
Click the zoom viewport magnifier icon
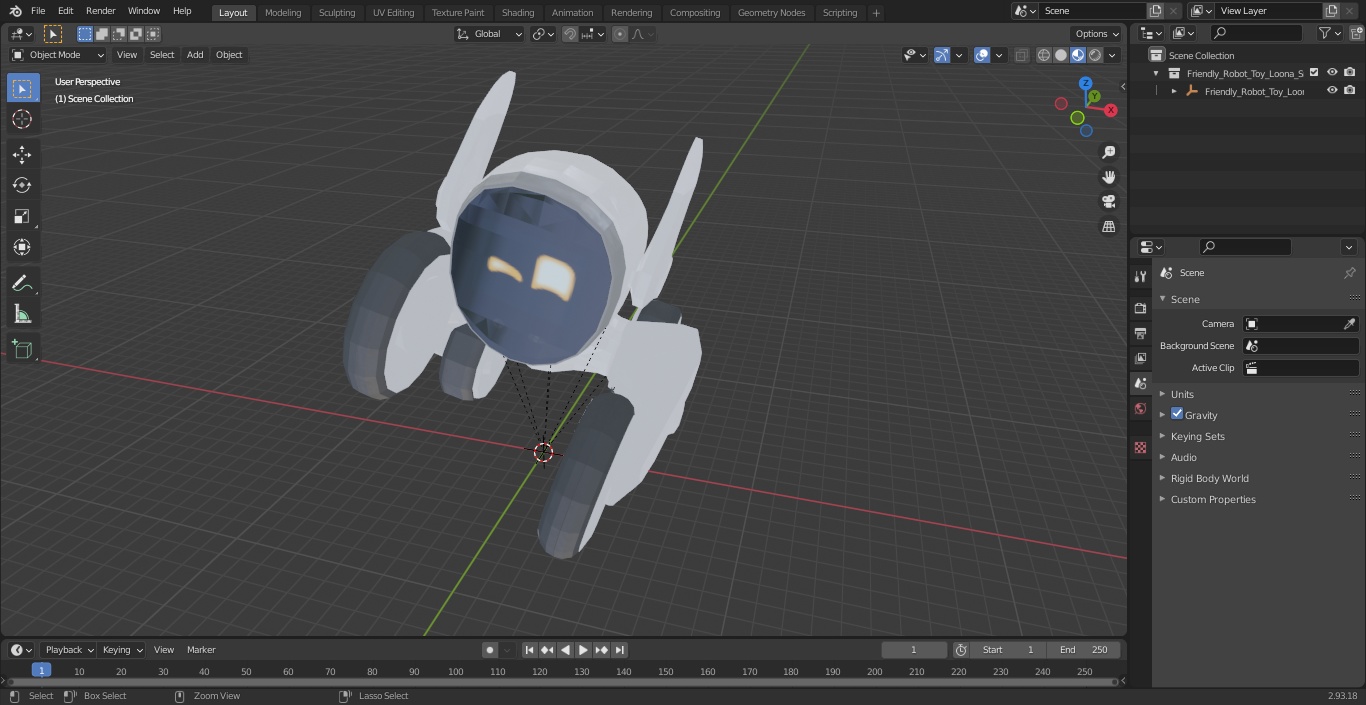coord(1108,152)
